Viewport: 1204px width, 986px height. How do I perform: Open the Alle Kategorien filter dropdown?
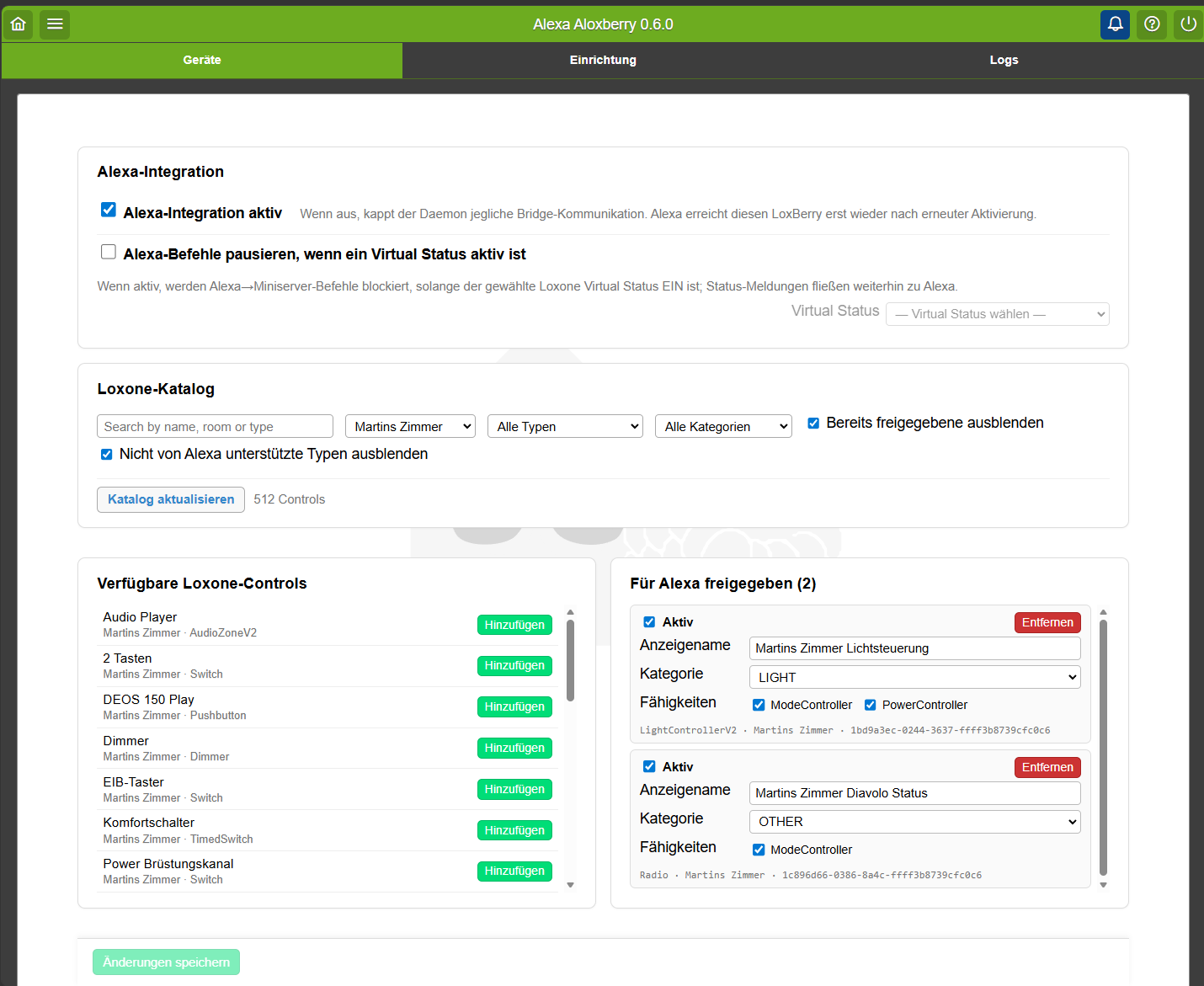pyautogui.click(x=723, y=427)
